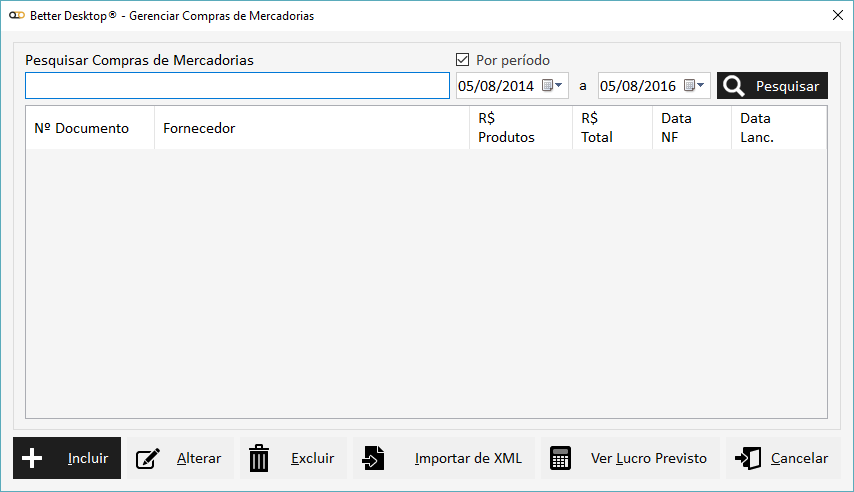854x492 pixels.
Task: Focus the Pesquisar Compras search text field
Action: tap(237, 86)
